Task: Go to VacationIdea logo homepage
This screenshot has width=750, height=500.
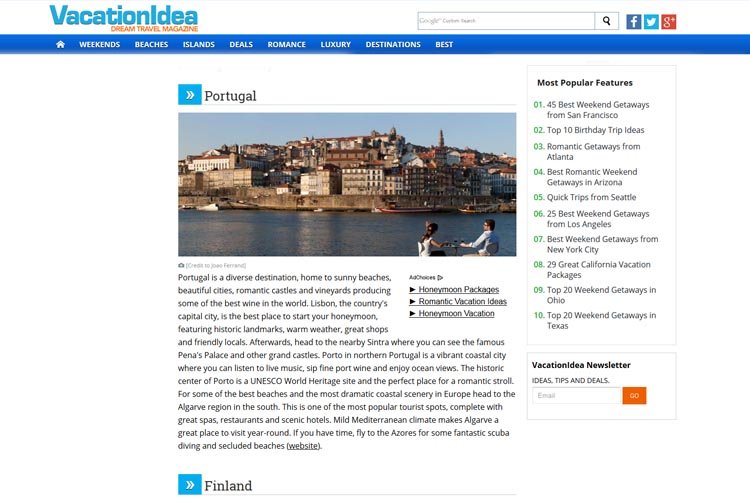Action: pyautogui.click(x=124, y=18)
